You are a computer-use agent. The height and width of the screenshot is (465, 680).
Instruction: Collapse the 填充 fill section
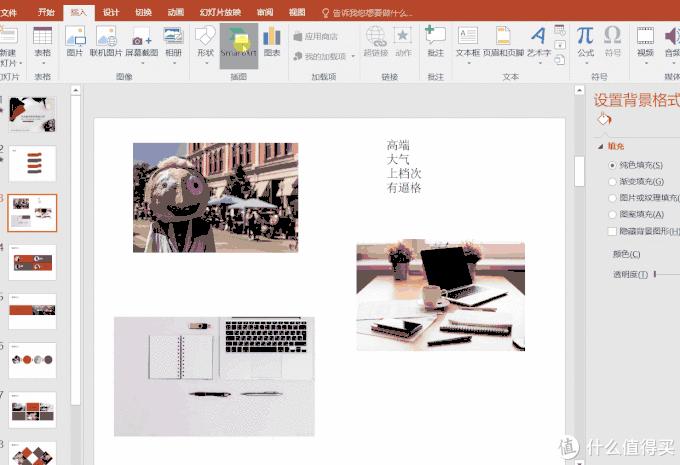point(601,147)
